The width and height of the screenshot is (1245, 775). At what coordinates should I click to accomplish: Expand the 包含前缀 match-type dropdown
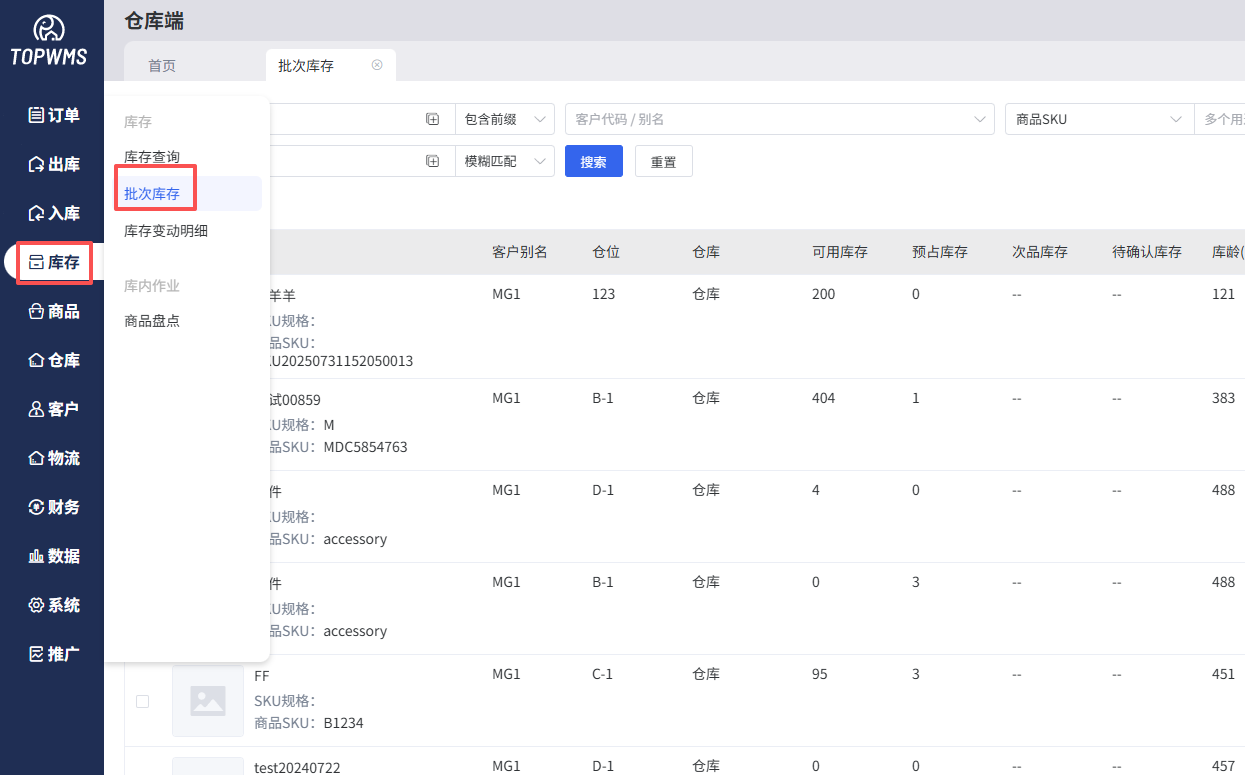click(x=505, y=119)
